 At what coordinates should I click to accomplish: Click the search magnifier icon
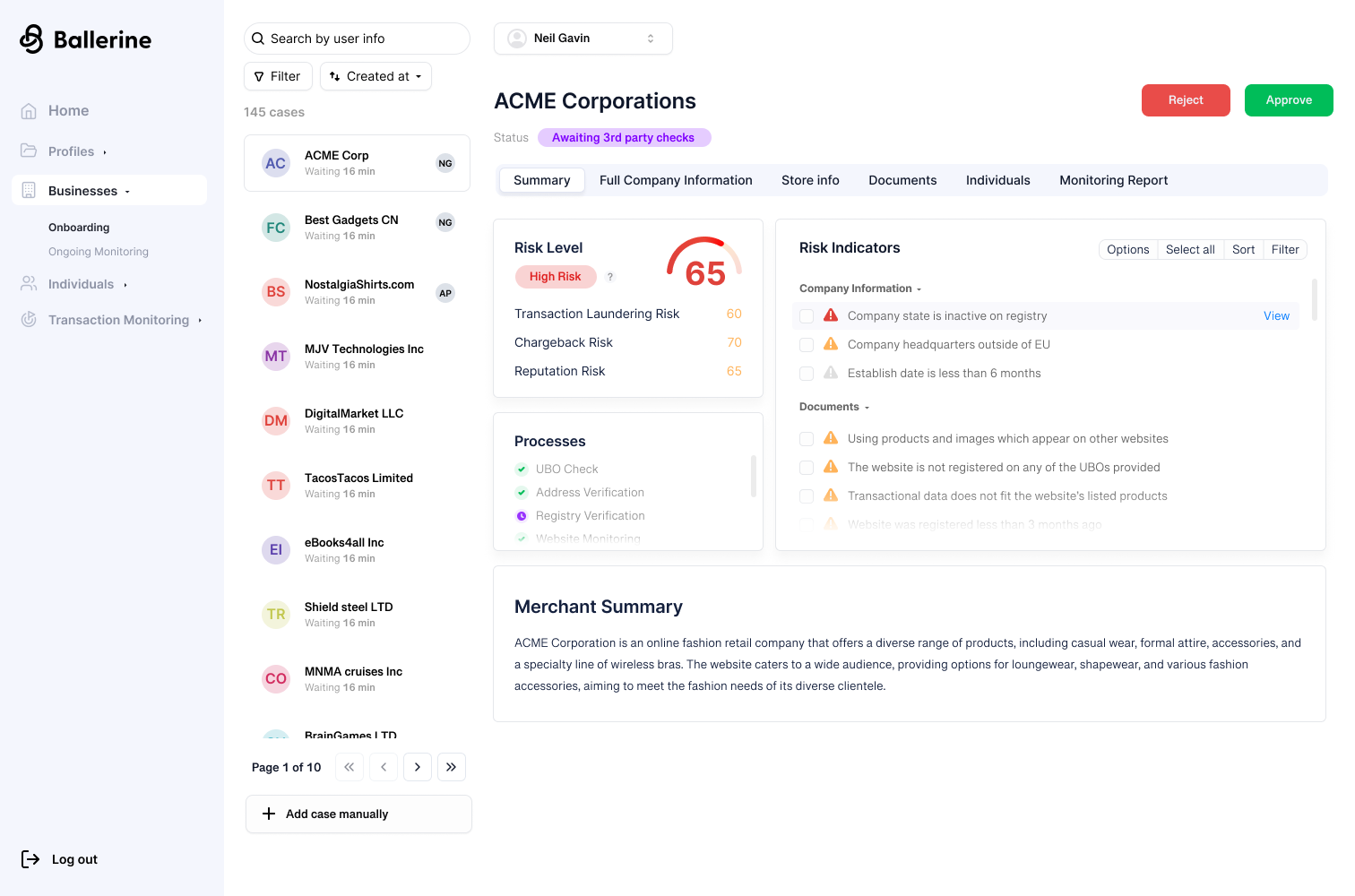259,39
